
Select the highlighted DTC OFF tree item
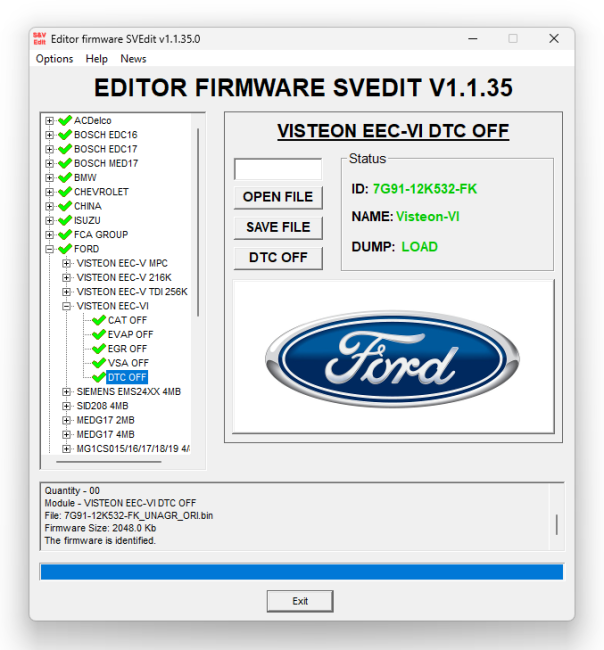127,377
